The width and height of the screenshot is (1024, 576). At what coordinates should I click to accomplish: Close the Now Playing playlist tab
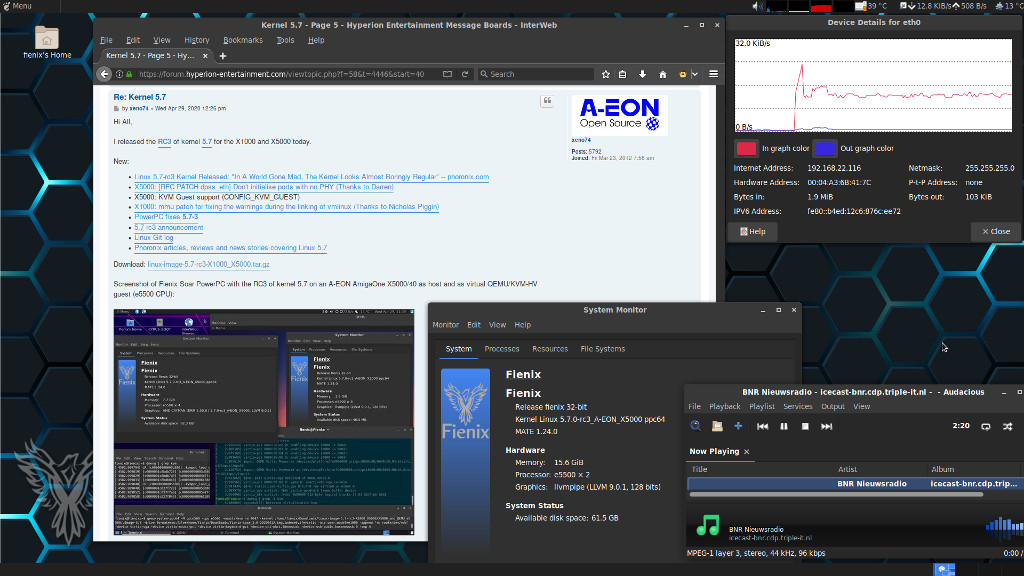point(746,452)
